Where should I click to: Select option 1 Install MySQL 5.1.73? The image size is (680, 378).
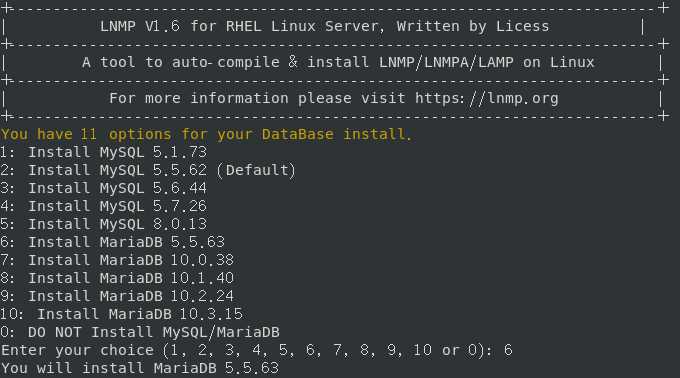pos(104,152)
